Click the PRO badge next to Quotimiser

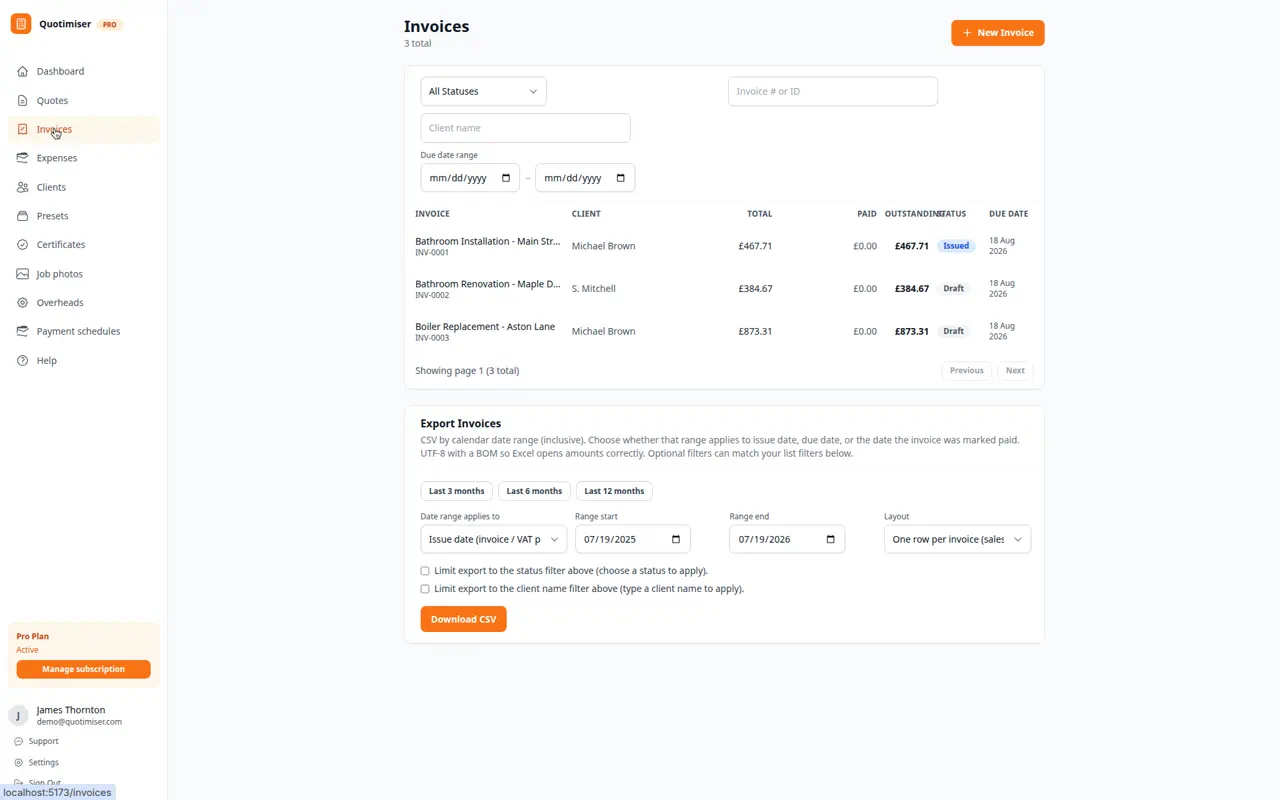coord(110,25)
